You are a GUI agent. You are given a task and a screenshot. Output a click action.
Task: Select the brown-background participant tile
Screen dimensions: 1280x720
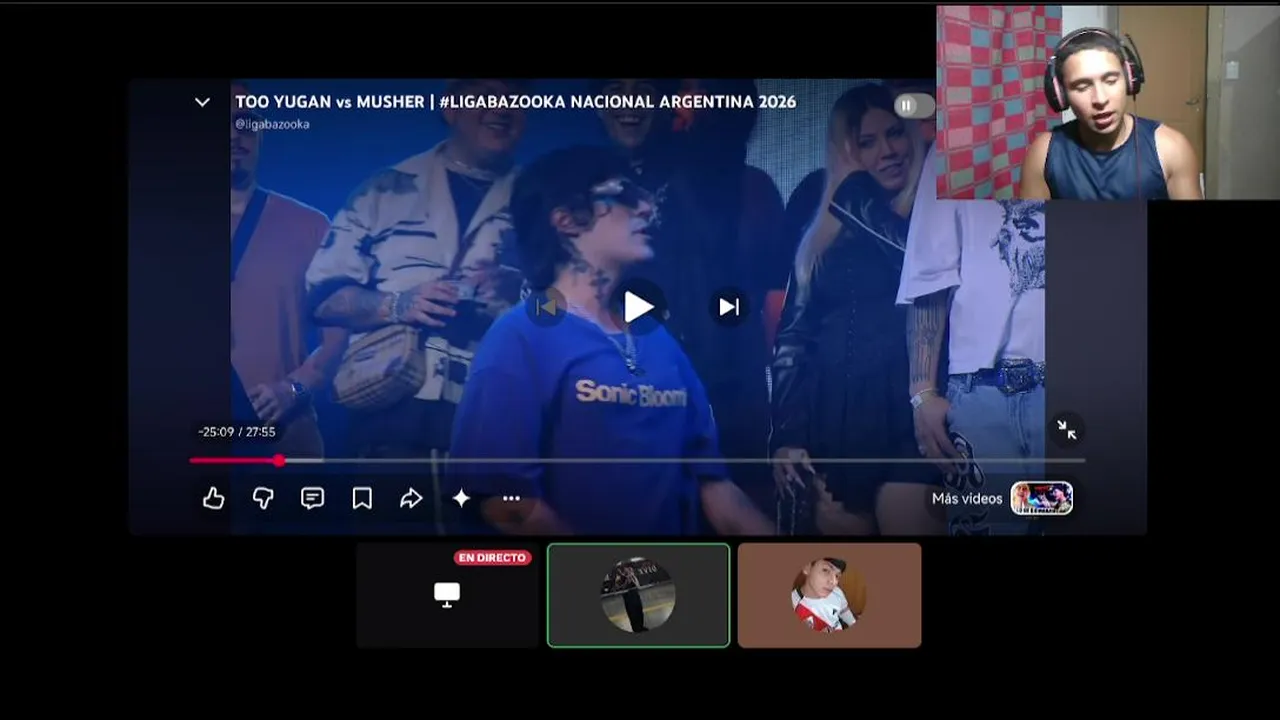point(829,595)
